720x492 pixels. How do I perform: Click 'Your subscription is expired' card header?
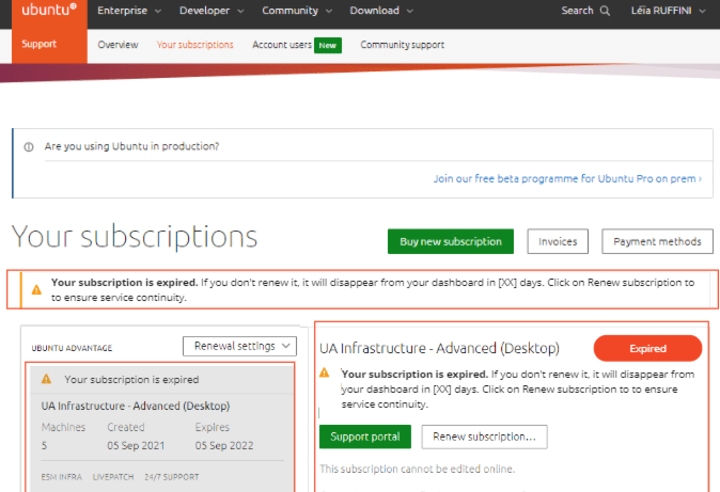[131, 379]
